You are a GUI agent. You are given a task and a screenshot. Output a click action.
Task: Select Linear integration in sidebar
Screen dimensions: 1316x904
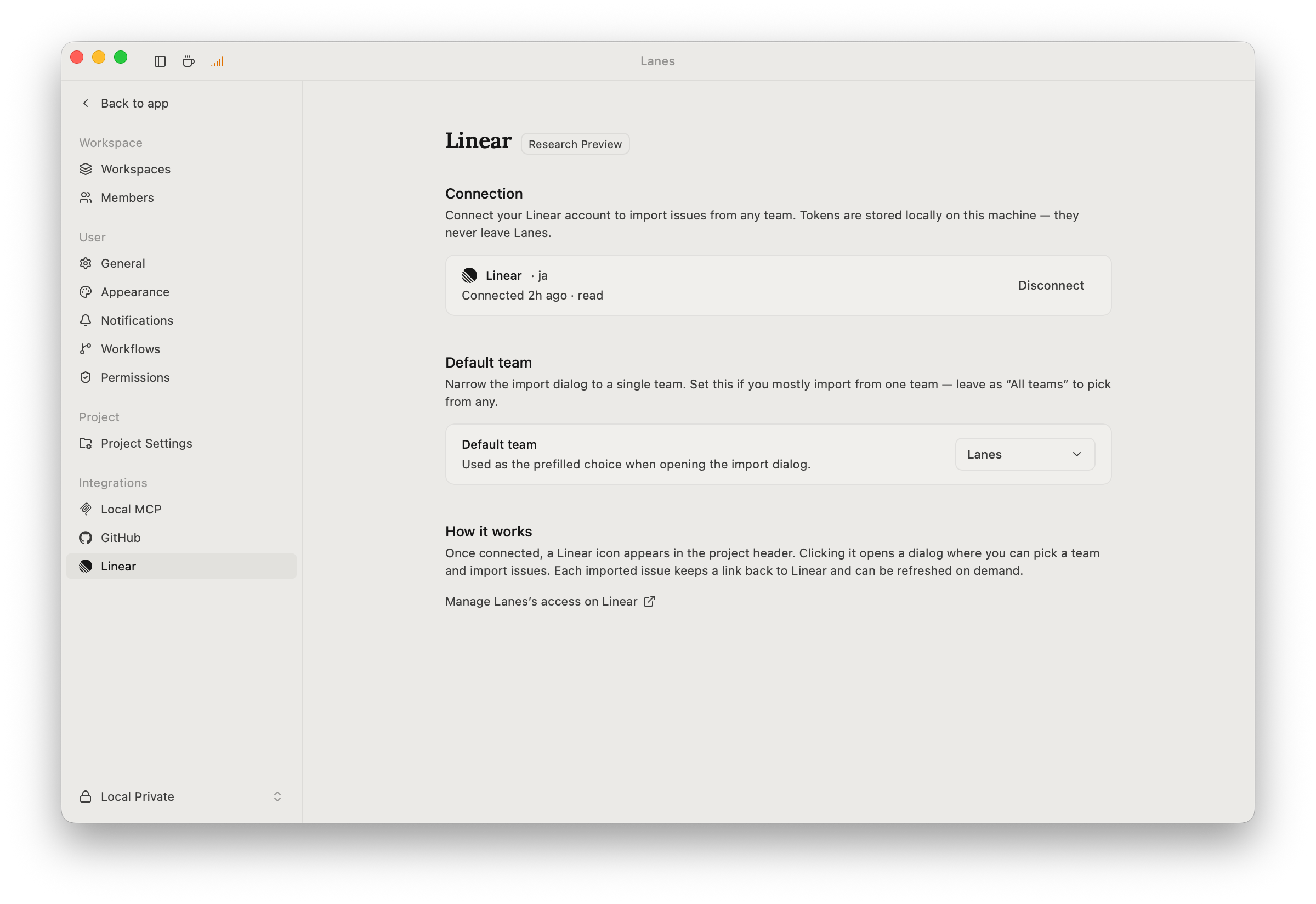pyautogui.click(x=181, y=567)
